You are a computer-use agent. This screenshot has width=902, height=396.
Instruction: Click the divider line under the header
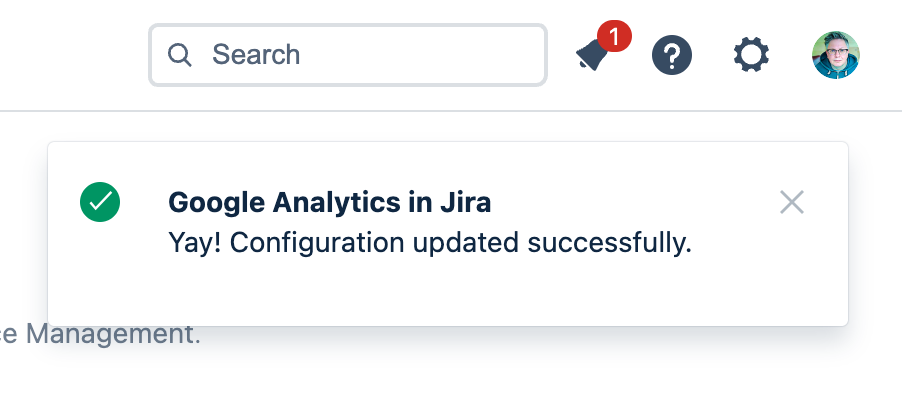pyautogui.click(x=451, y=111)
